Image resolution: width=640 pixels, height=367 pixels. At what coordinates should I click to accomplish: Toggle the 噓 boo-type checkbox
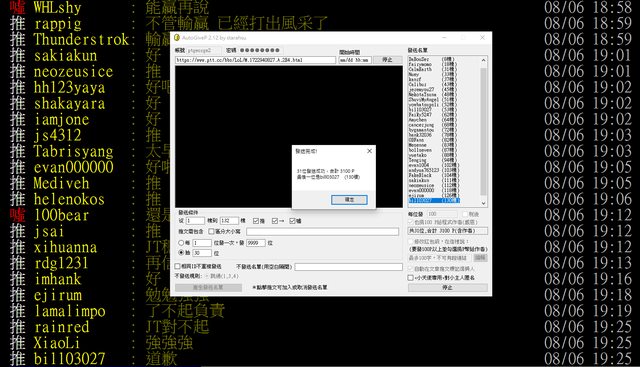coord(292,221)
